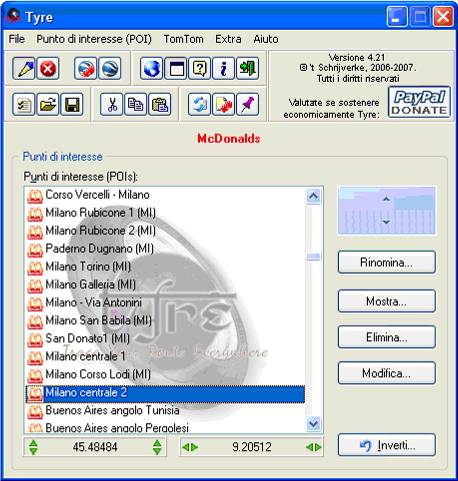Open the TomTom menu
The height and width of the screenshot is (481, 458).
183,39
